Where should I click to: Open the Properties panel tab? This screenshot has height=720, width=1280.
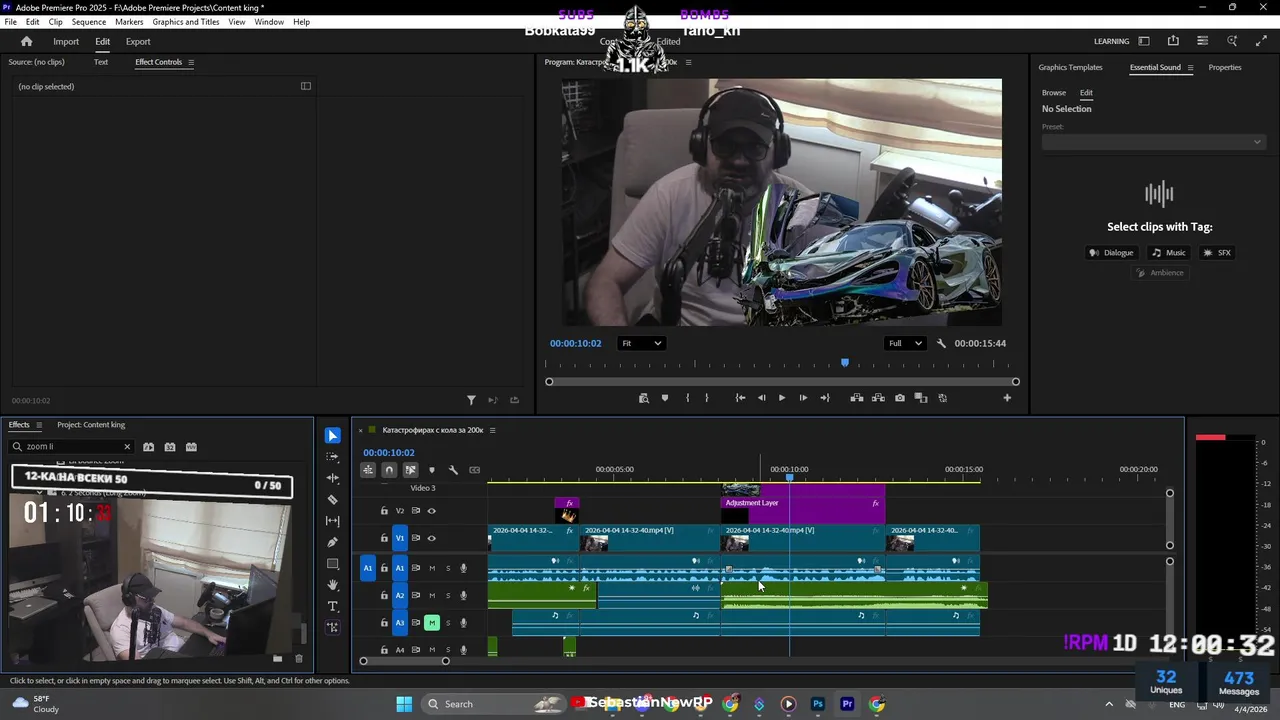pos(1225,68)
